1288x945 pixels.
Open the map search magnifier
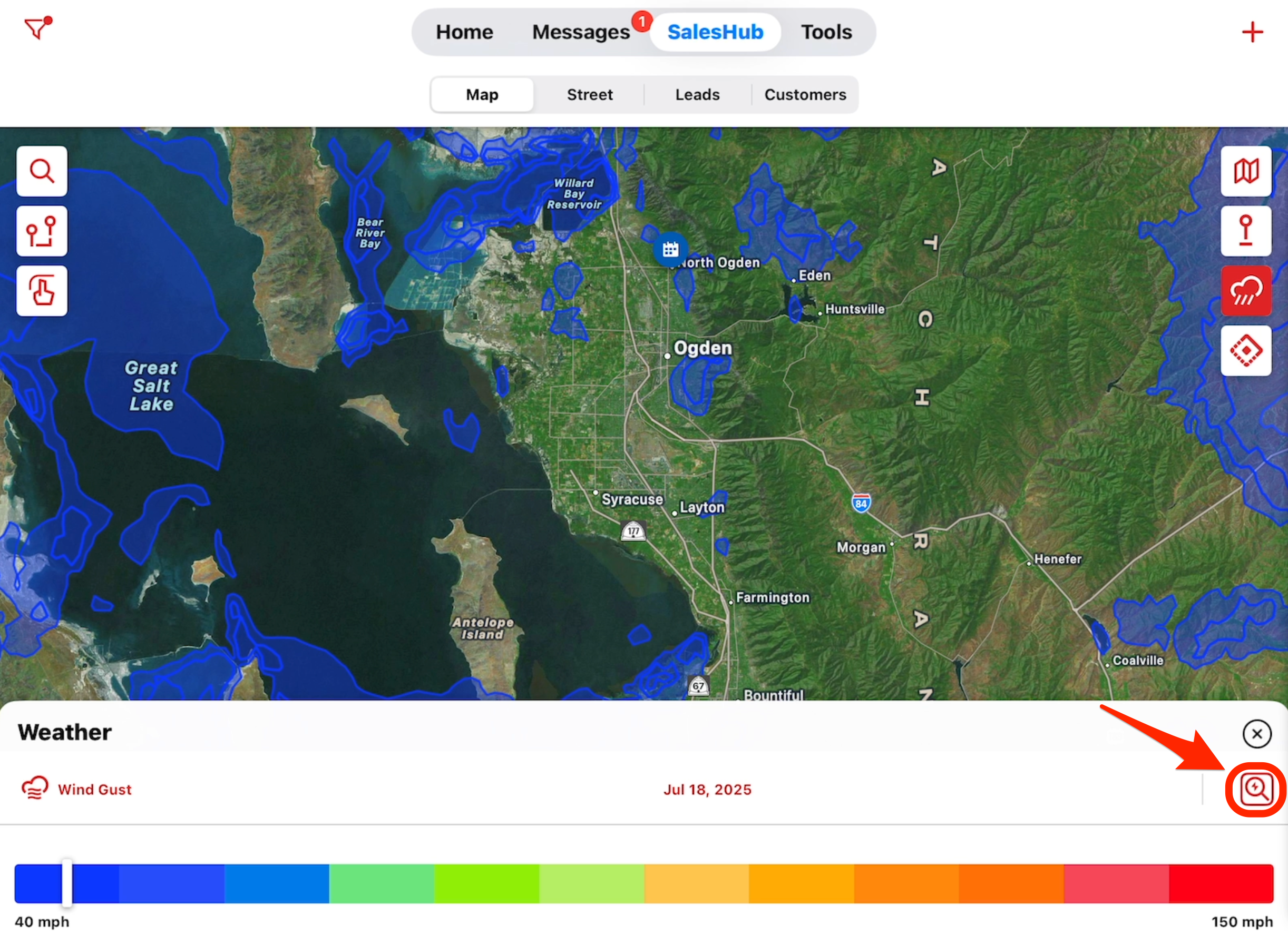(x=42, y=171)
